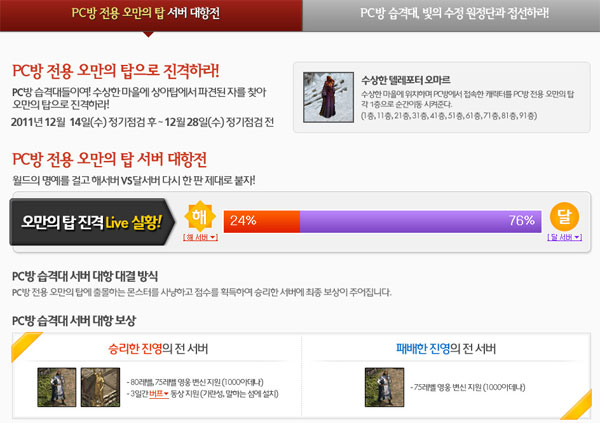Click the second winner reward character image

pyautogui.click(x=93, y=386)
